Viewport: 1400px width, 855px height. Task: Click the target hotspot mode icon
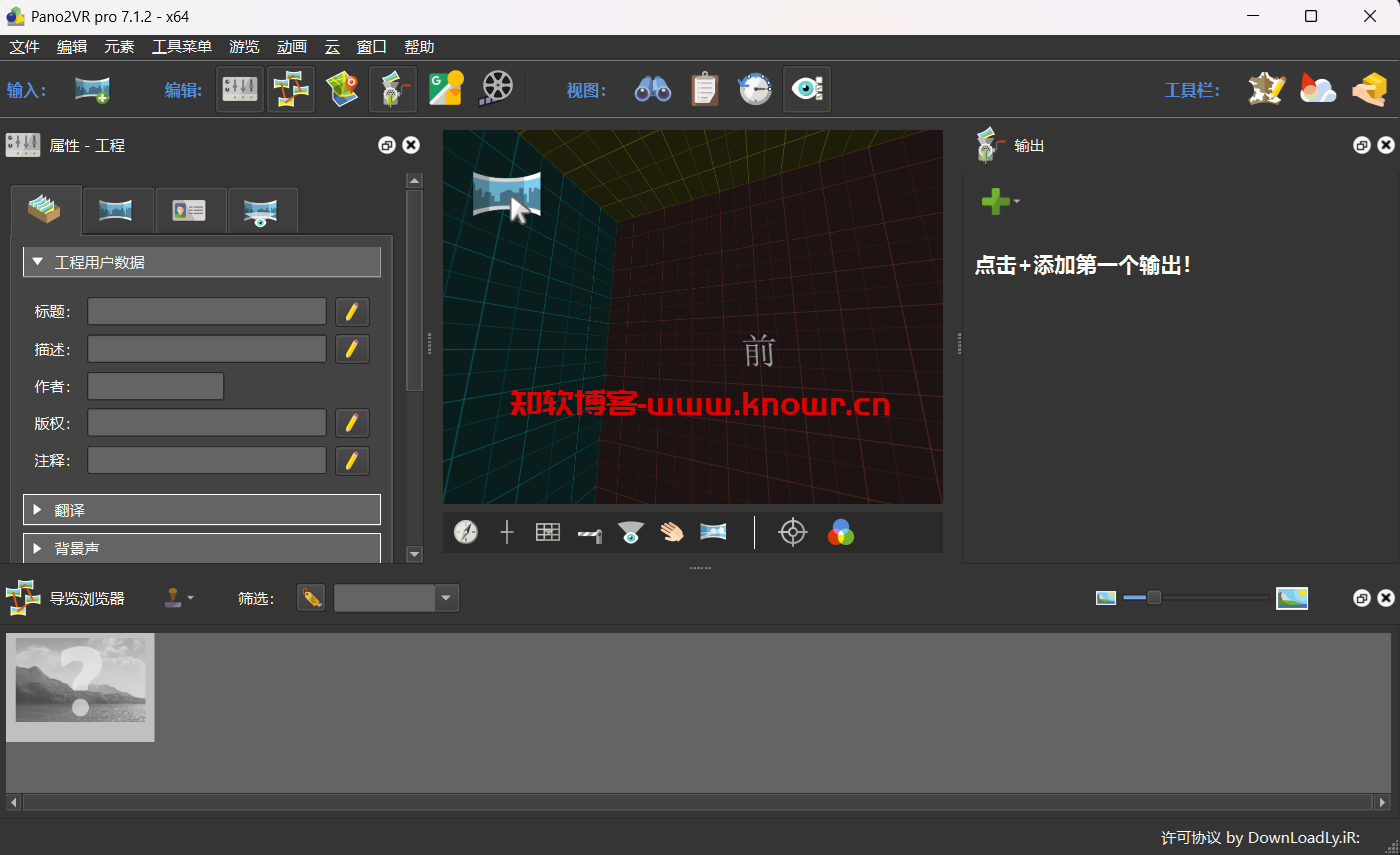[x=793, y=532]
